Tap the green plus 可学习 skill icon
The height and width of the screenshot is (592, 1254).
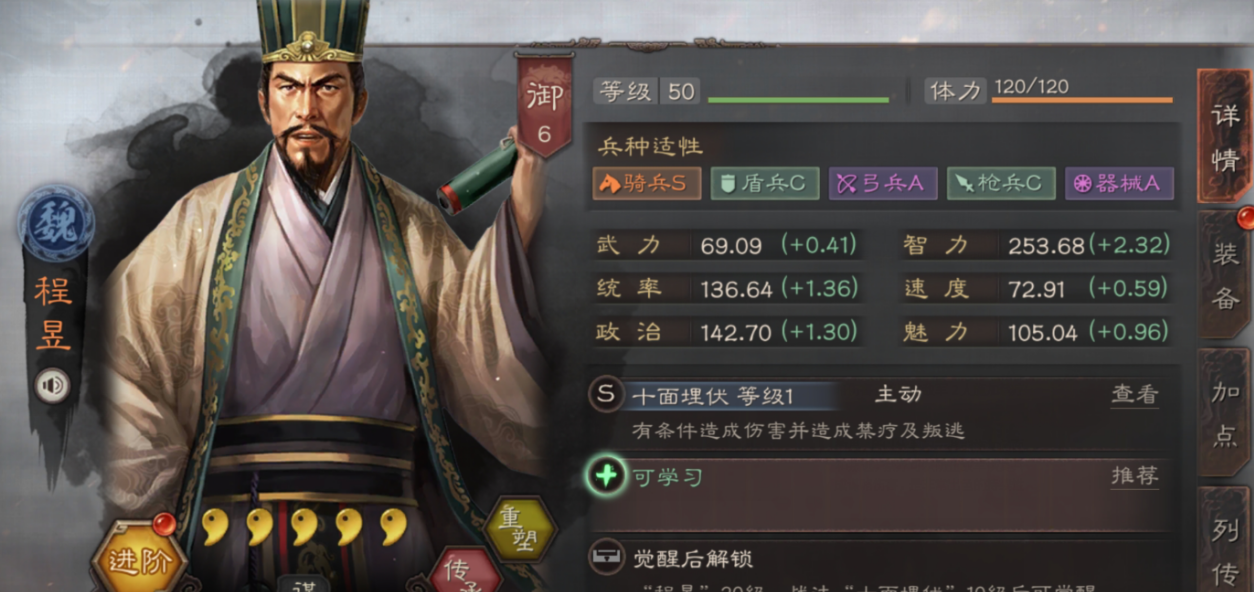pyautogui.click(x=606, y=476)
